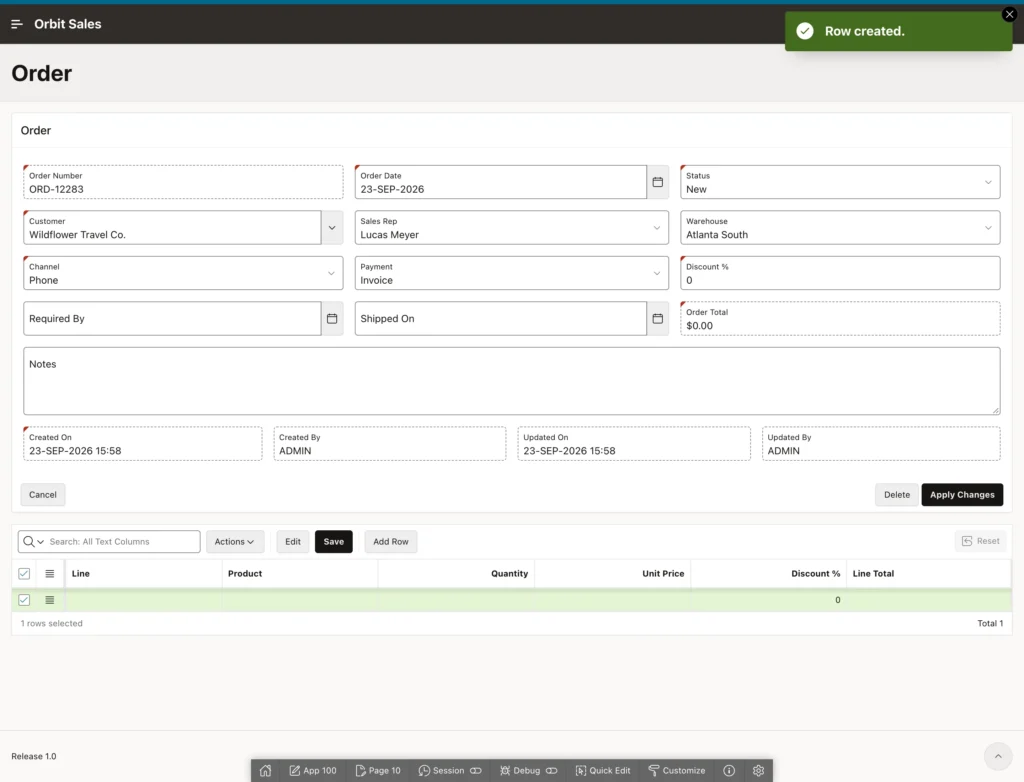Click into the Shipped On field
Screen dimensions: 1024x782
pyautogui.click(x=501, y=319)
